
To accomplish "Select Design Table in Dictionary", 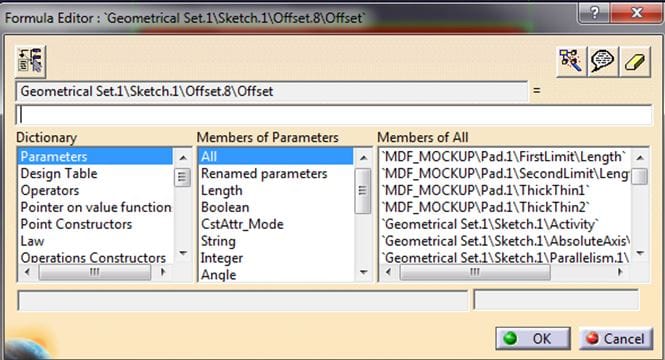I will click(59, 173).
